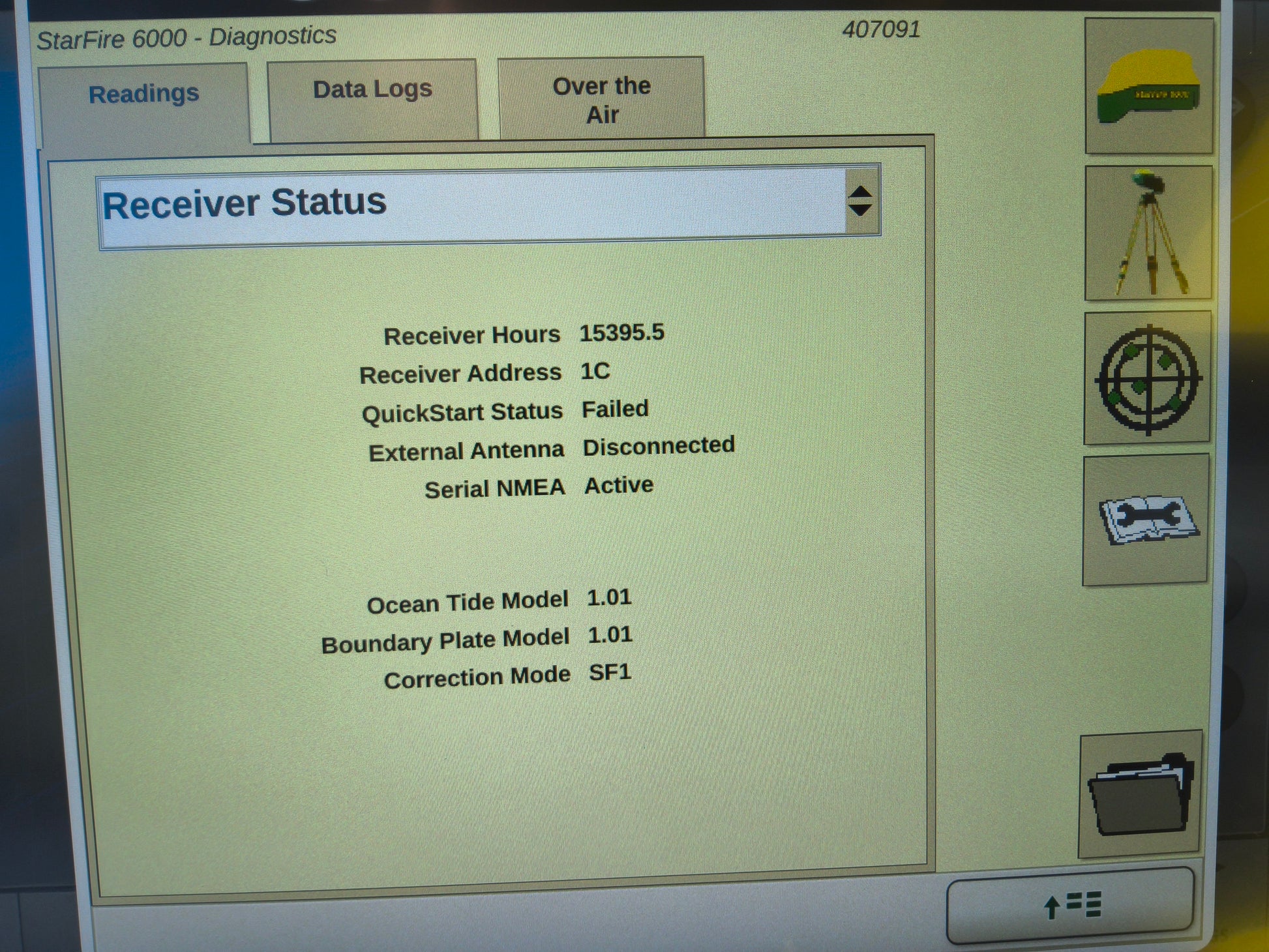
Task: Open the wrench-and-book diagnostics icon
Action: pyautogui.click(x=1145, y=520)
